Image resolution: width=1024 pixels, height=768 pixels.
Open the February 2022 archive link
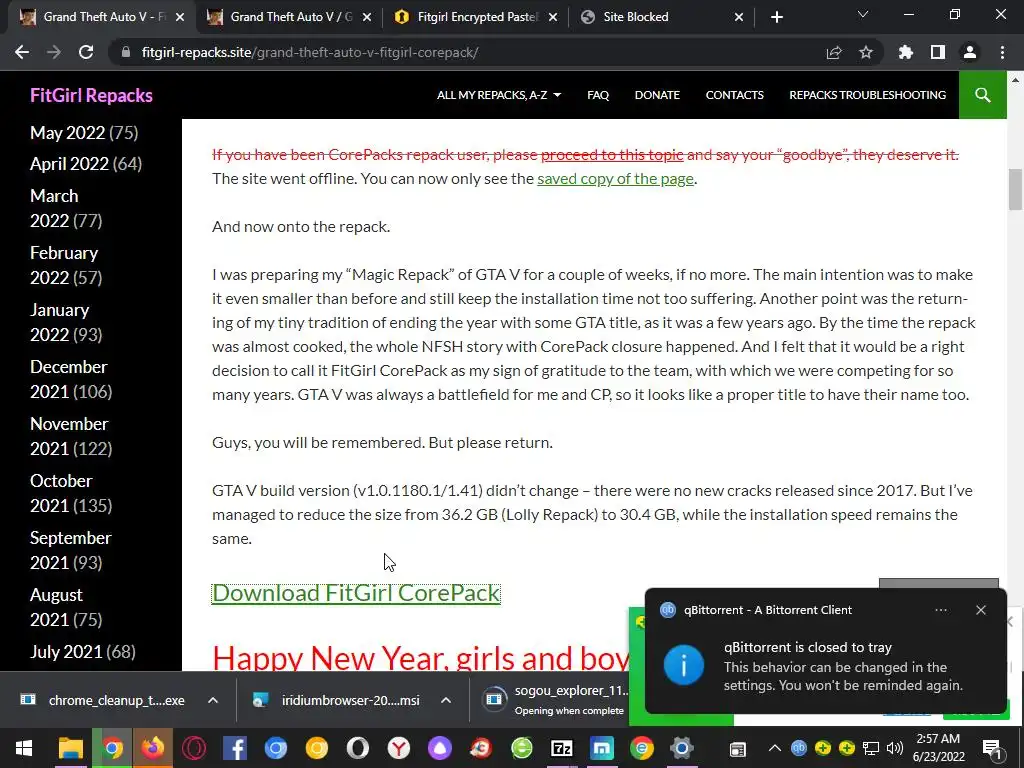coord(64,264)
